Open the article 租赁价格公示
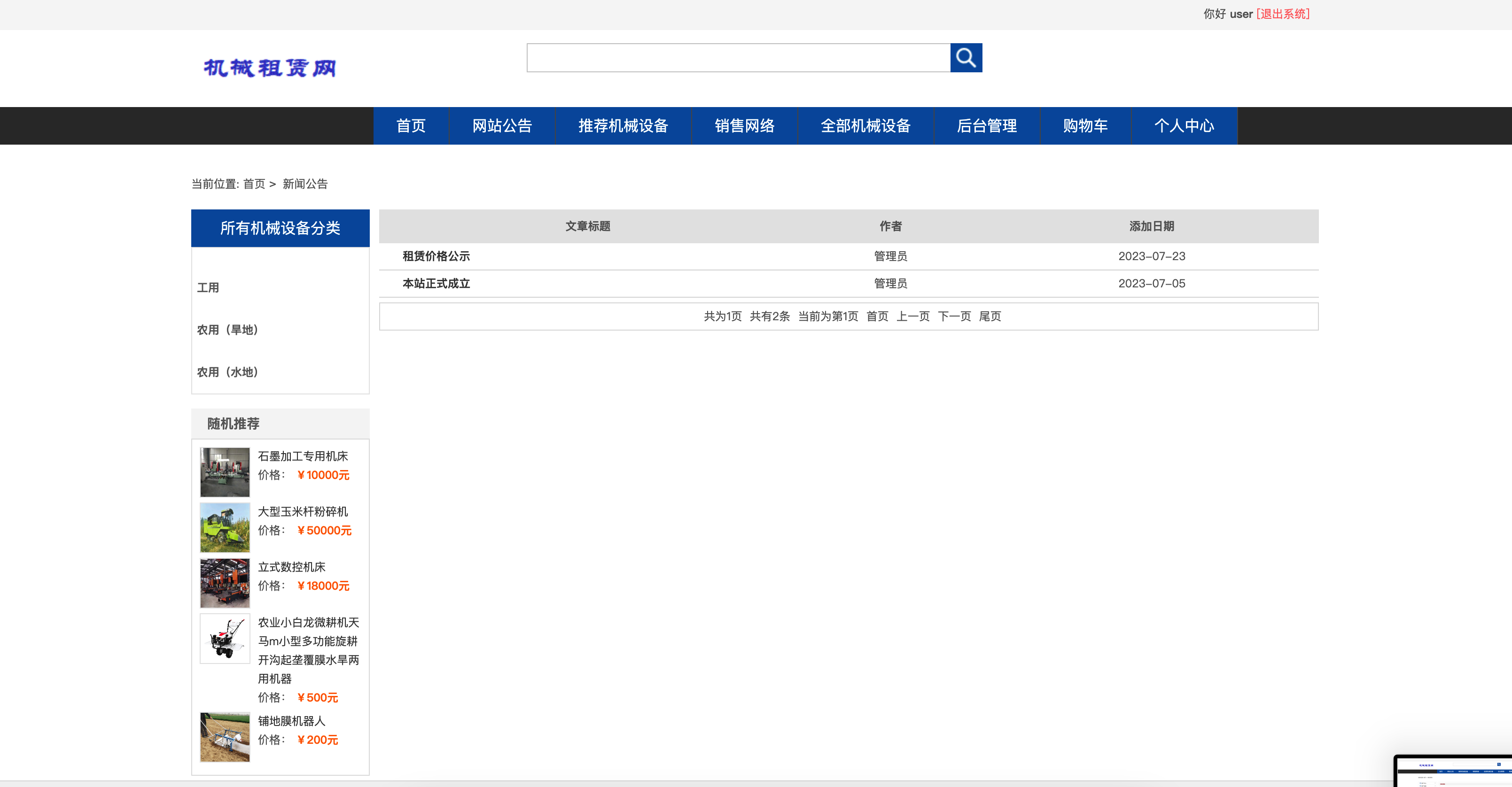Viewport: 1512px width, 787px height. click(436, 256)
